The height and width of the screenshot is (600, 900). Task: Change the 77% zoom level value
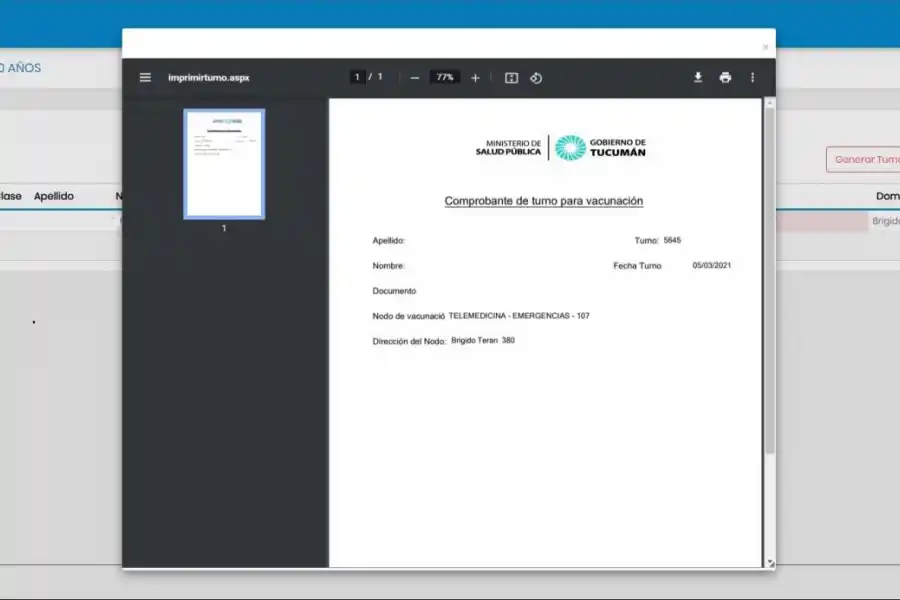click(443, 77)
